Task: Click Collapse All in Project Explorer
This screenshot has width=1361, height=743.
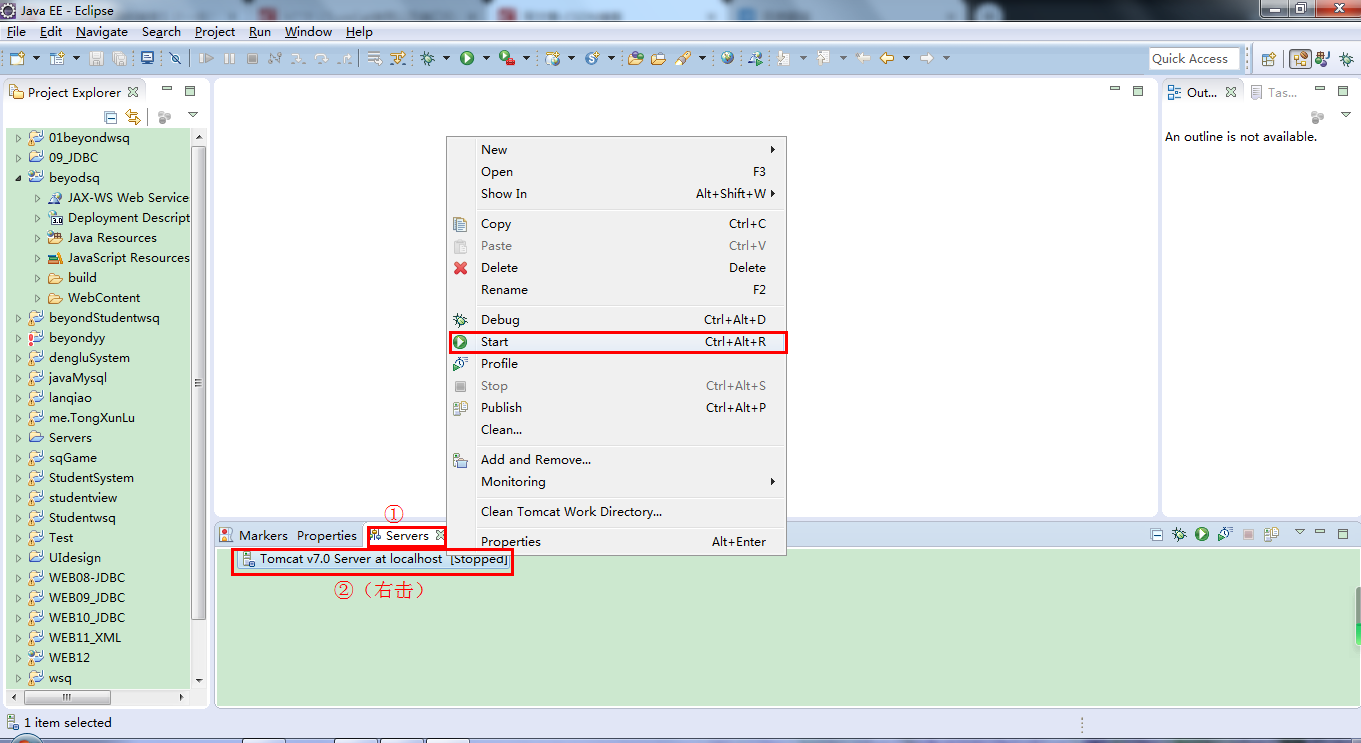Action: 111,117
